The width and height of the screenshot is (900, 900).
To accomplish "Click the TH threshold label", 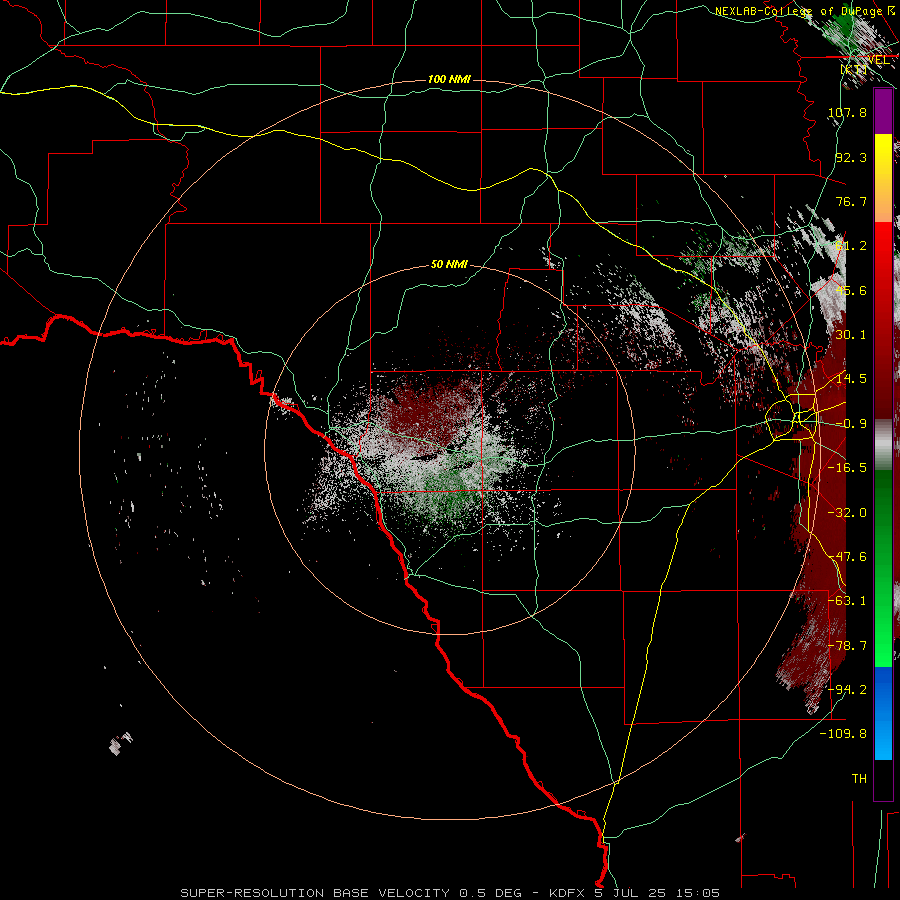I will 859,779.
